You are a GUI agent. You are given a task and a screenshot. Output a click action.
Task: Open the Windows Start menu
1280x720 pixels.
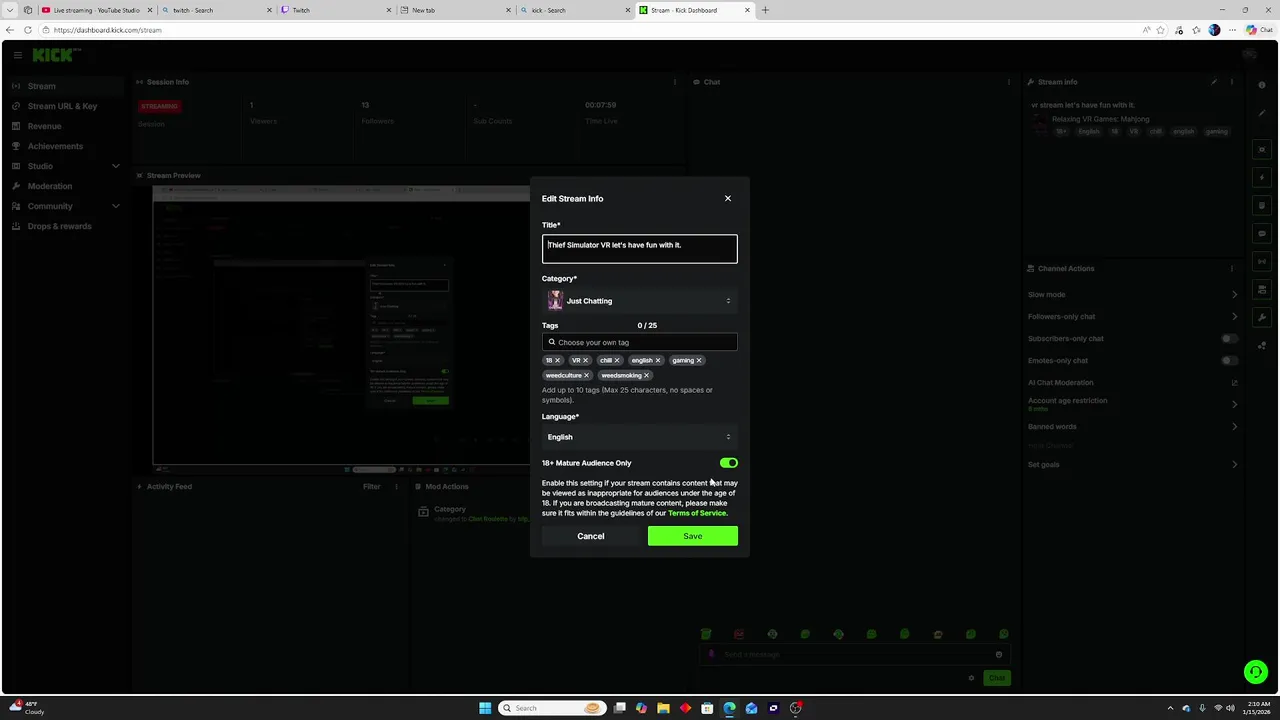[x=485, y=708]
